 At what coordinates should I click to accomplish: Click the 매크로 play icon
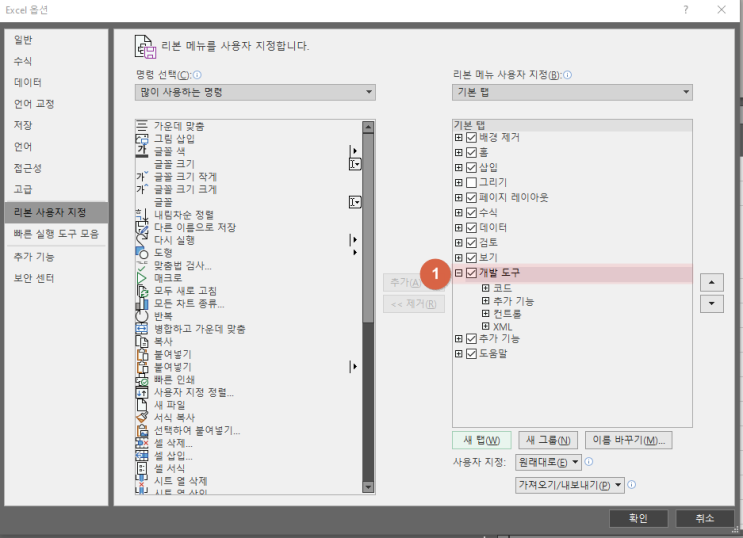(x=142, y=278)
